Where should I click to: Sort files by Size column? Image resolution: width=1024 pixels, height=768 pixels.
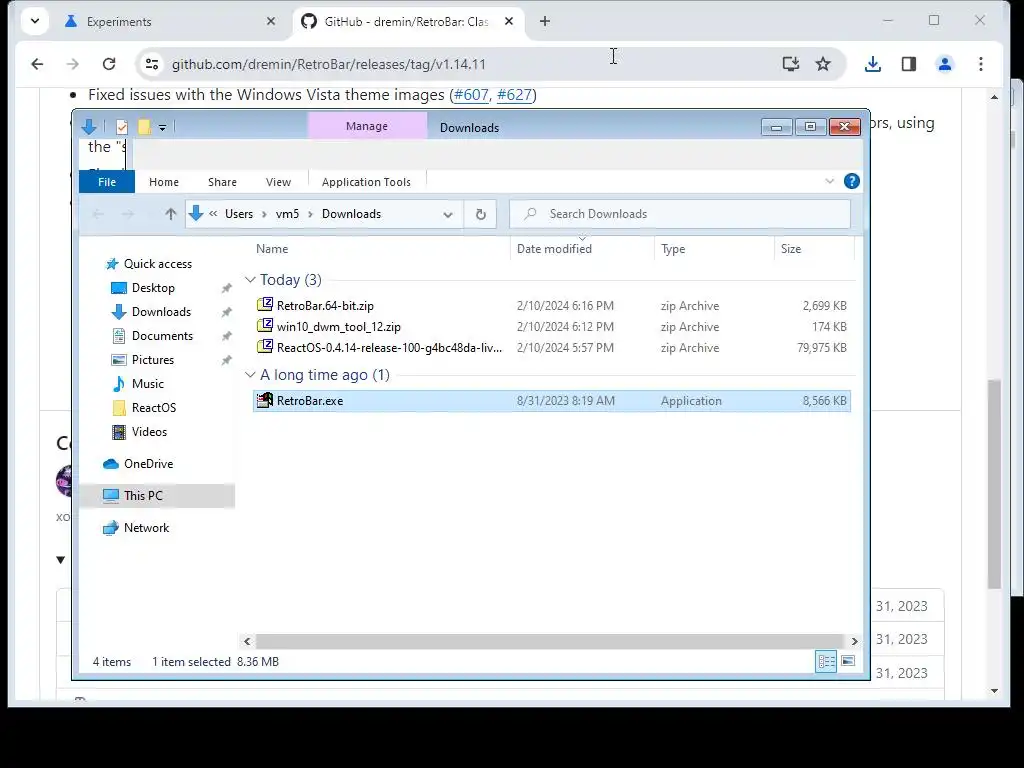pyautogui.click(x=791, y=249)
